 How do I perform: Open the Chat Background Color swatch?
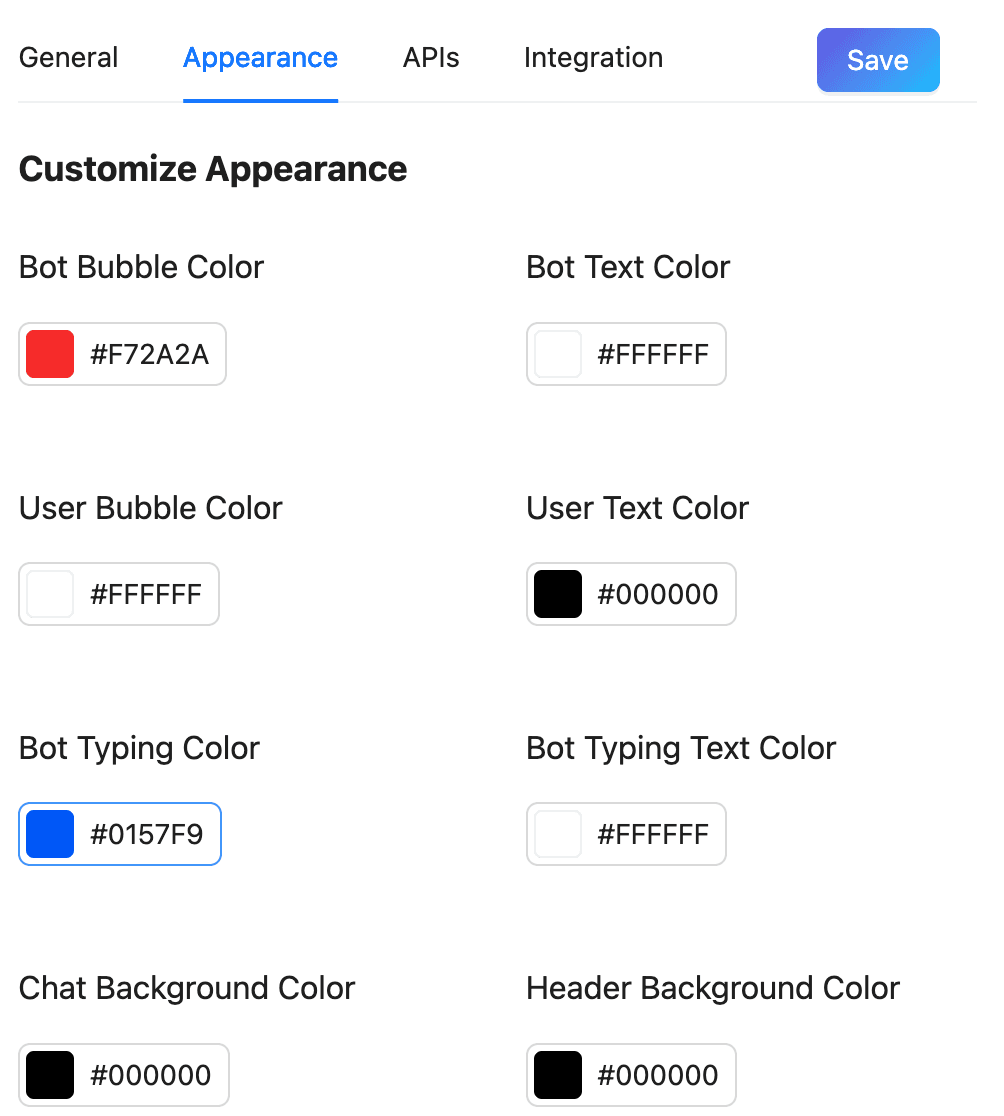pos(50,1075)
